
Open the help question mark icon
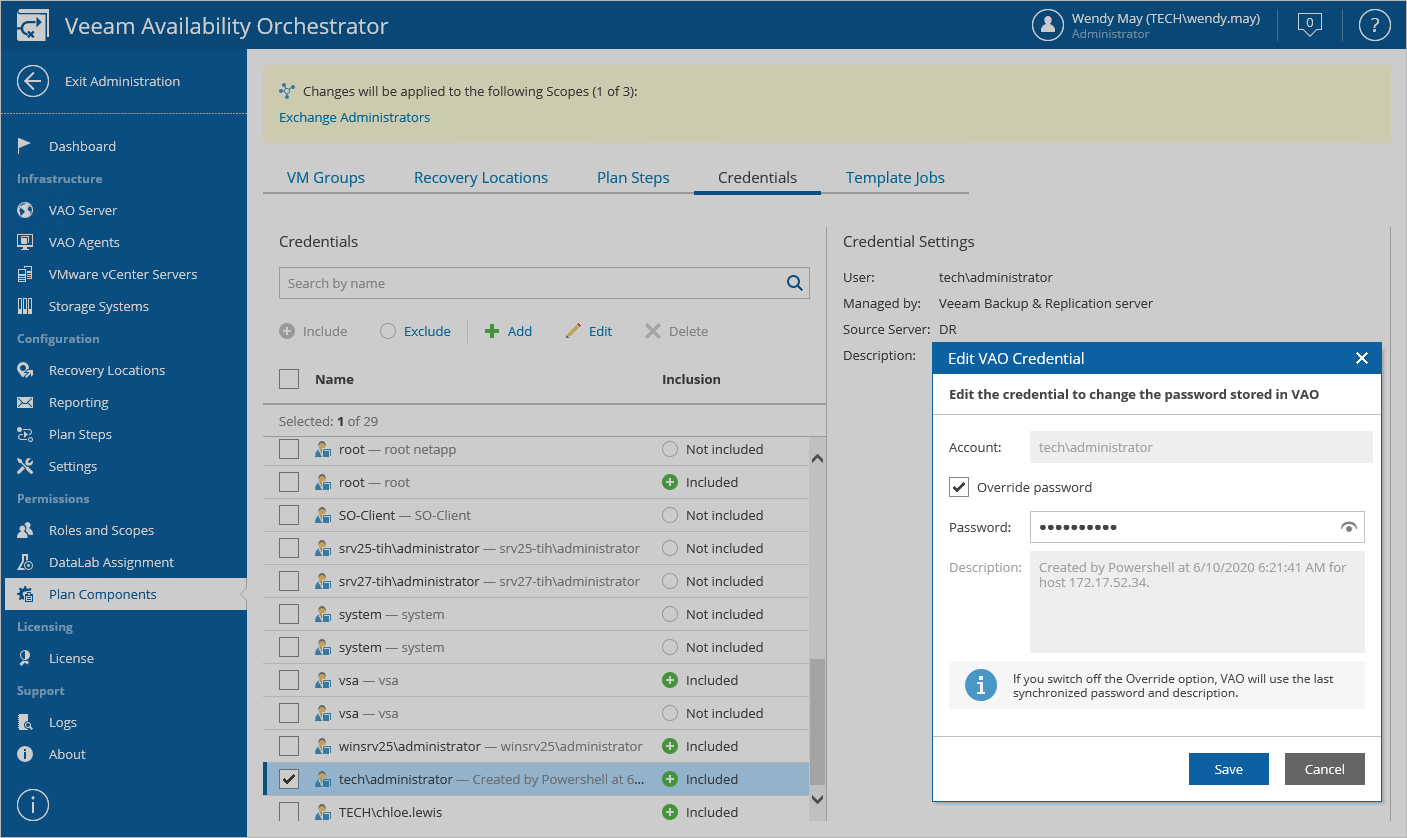point(1375,25)
